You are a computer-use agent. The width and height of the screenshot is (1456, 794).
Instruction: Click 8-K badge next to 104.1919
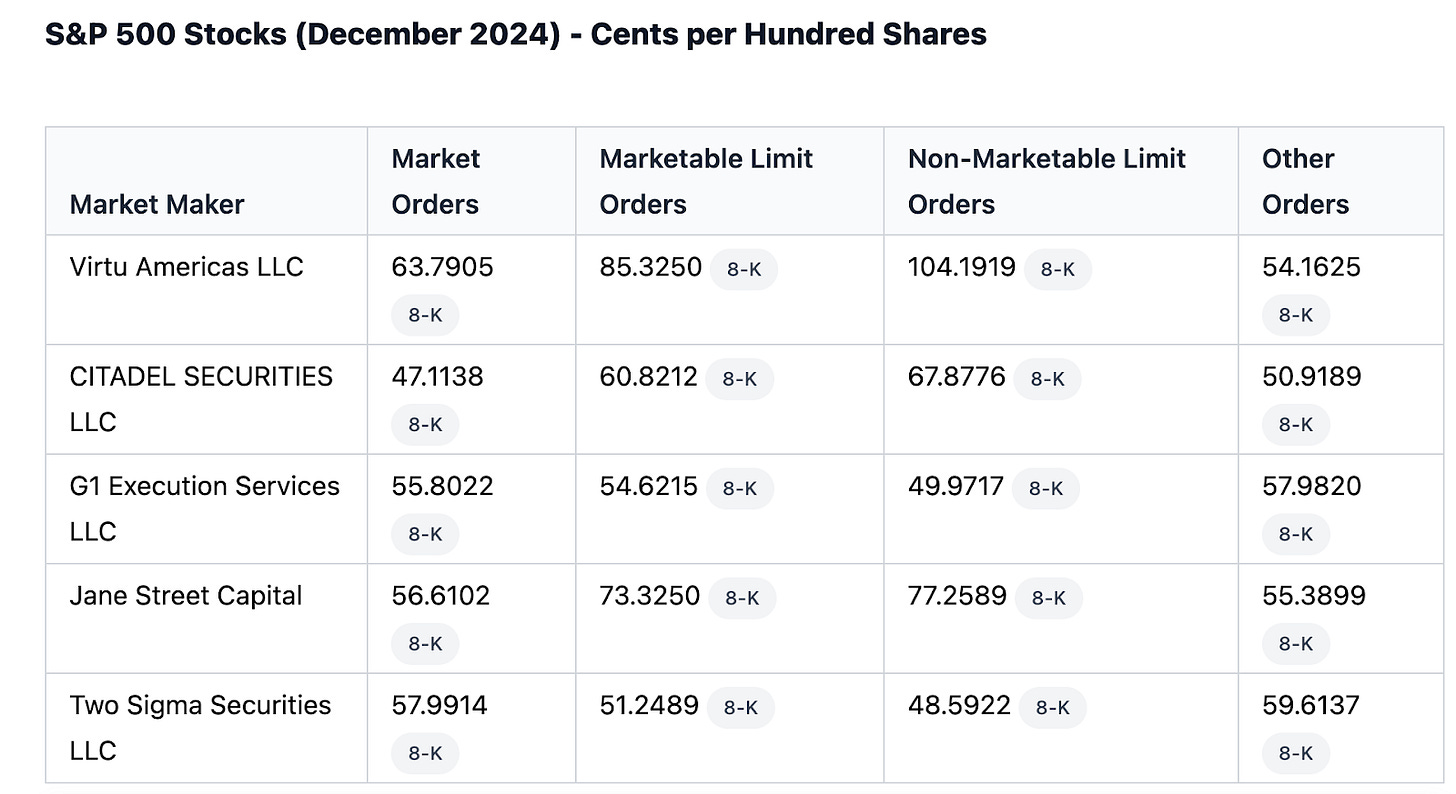[1058, 269]
